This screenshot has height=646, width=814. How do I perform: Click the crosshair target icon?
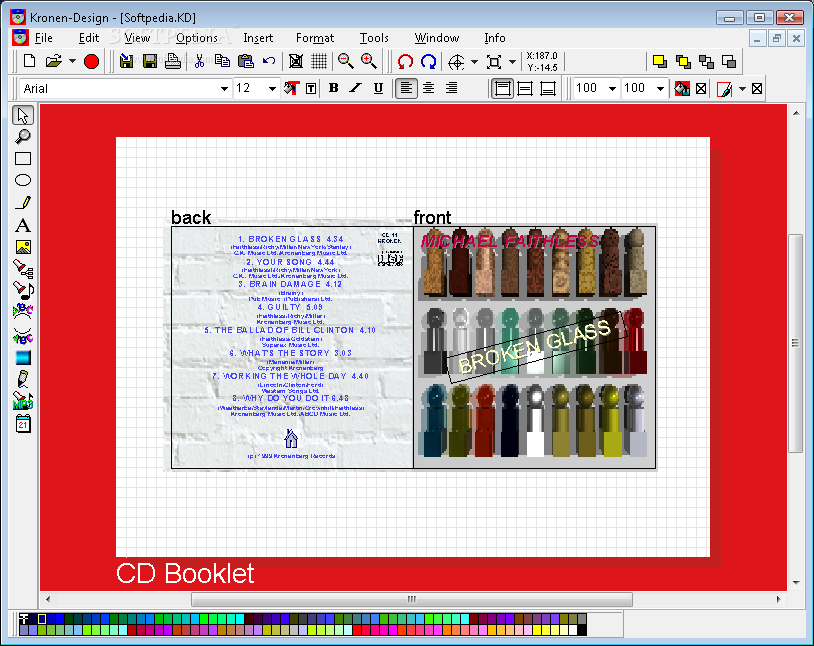456,62
